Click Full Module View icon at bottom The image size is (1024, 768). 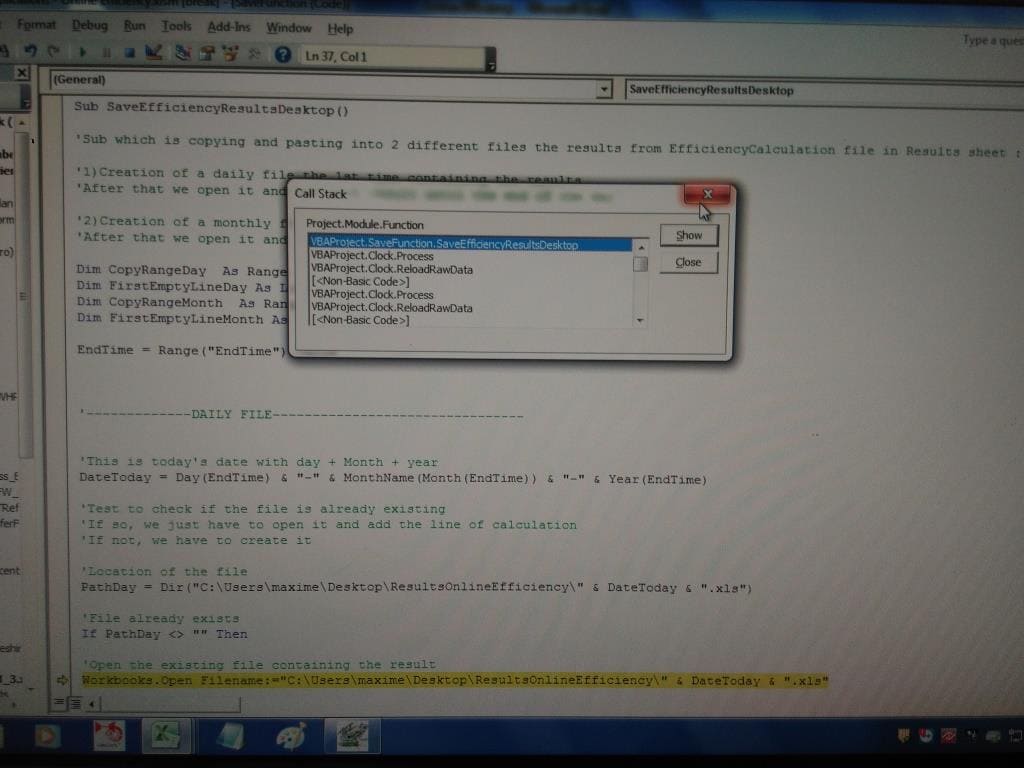(x=74, y=703)
